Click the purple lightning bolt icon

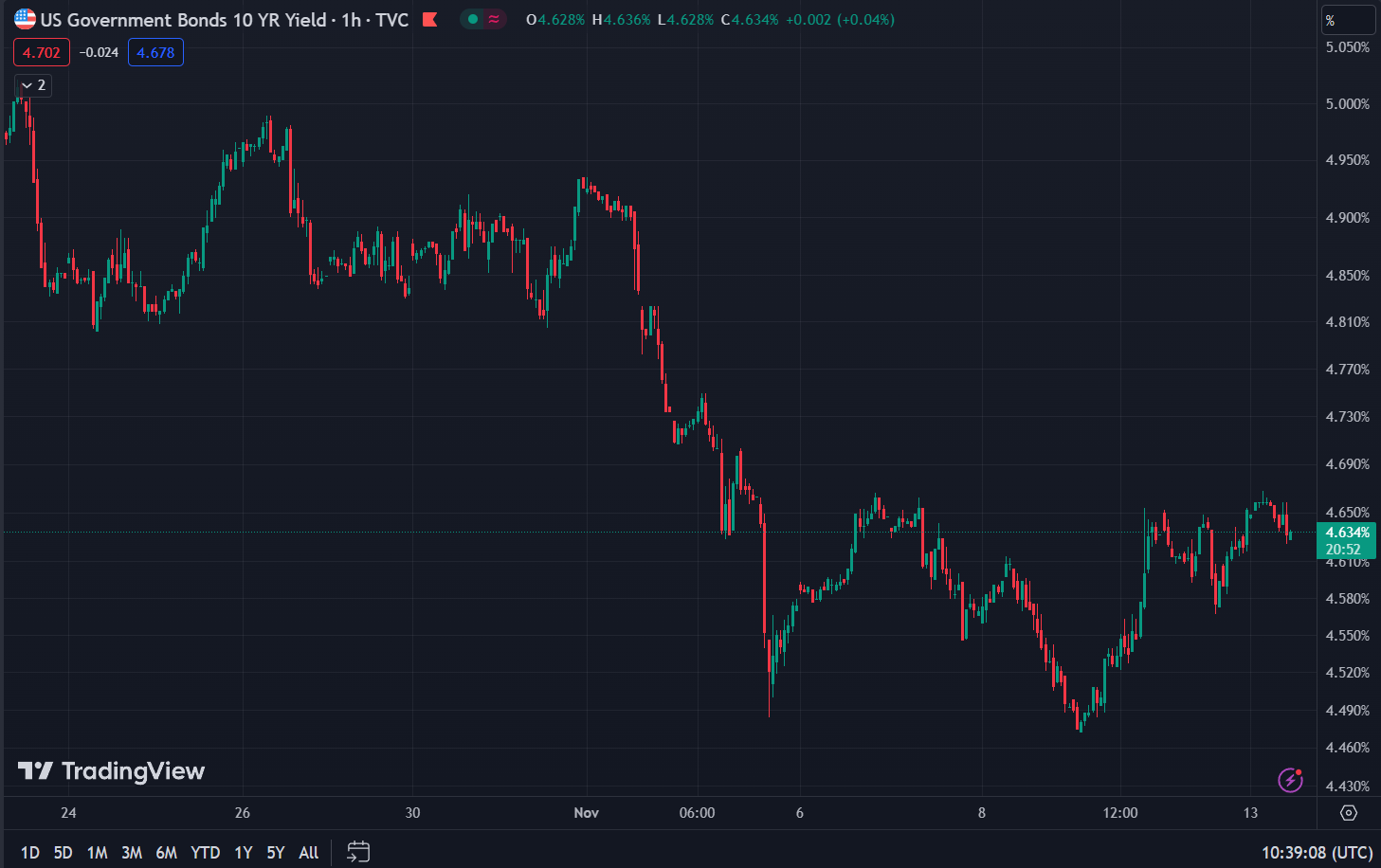click(1290, 779)
